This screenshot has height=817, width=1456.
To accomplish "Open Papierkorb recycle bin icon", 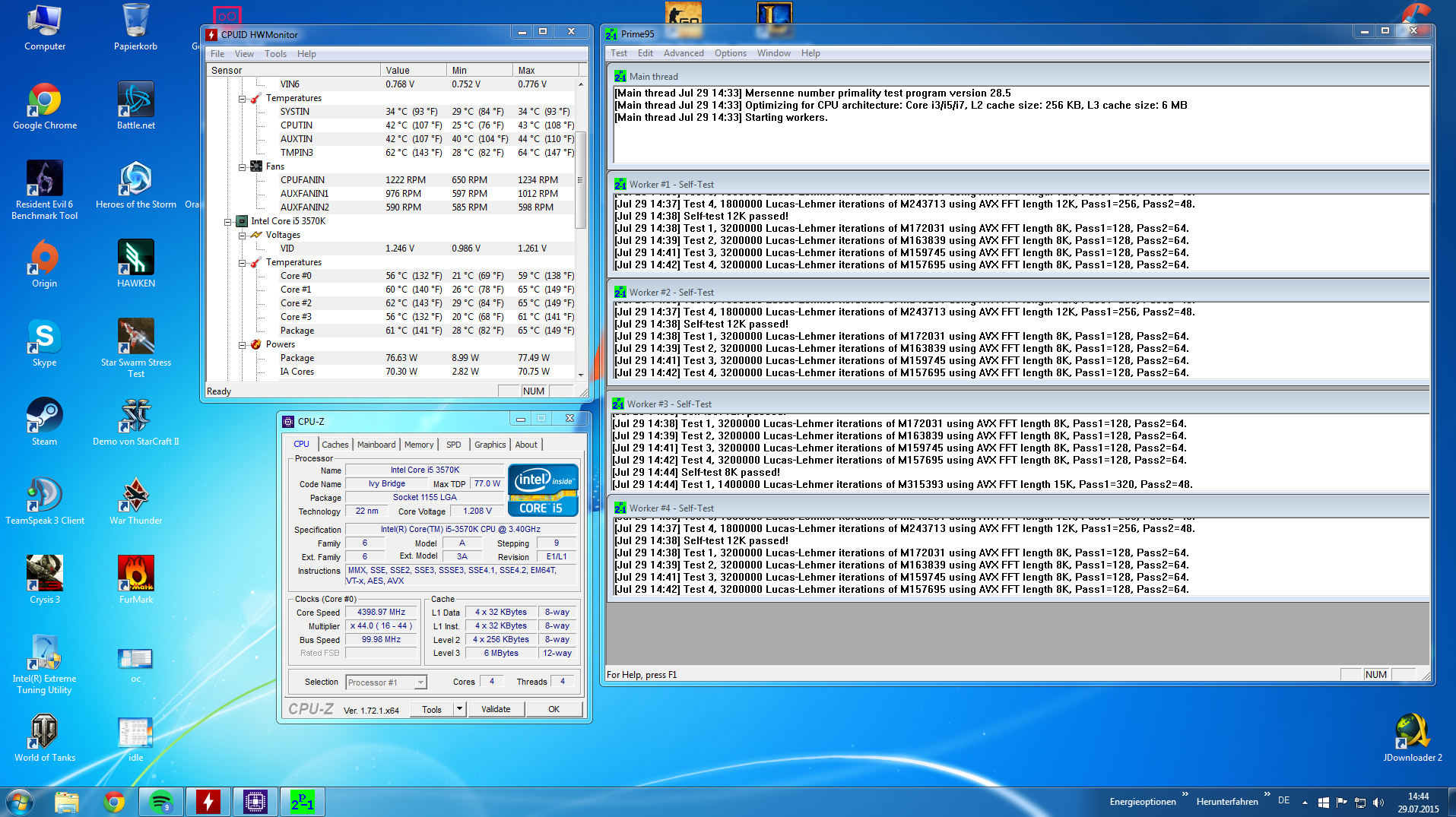I will click(x=135, y=28).
